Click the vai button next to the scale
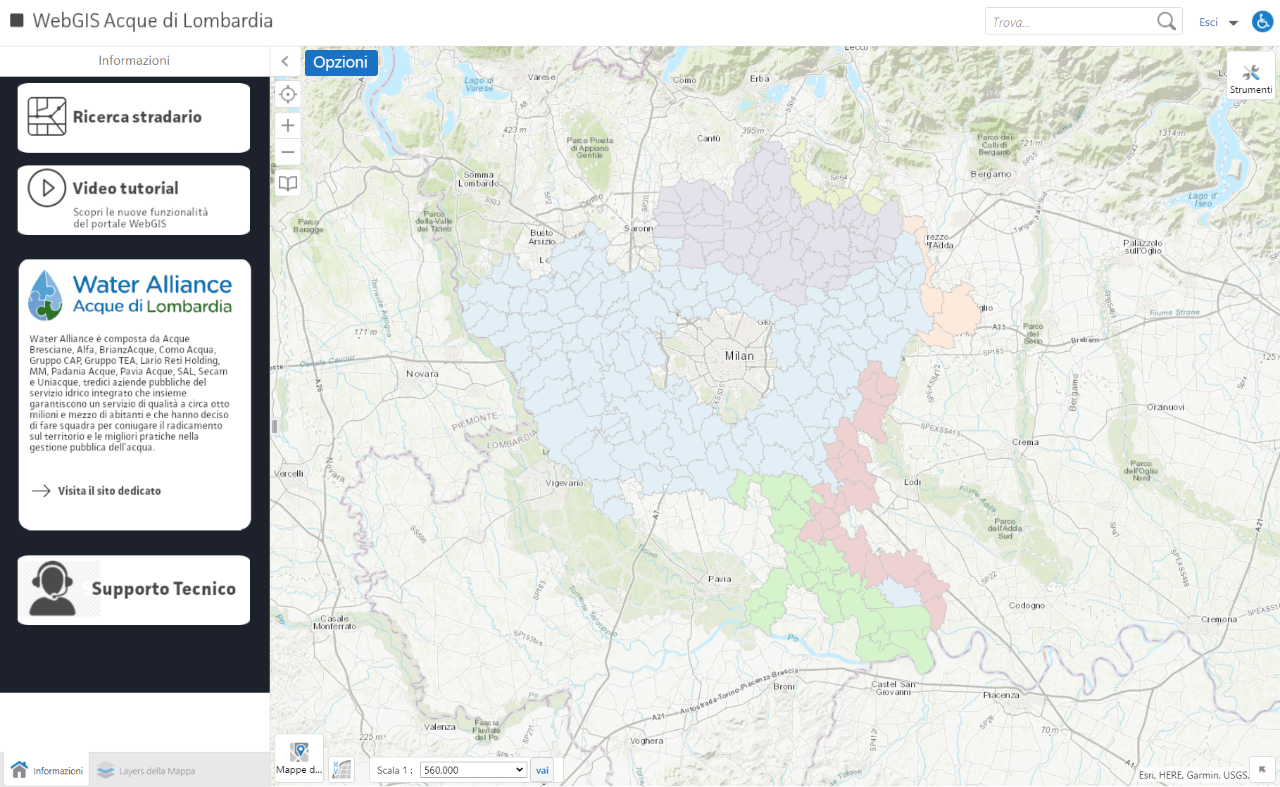The height and width of the screenshot is (787, 1280). pyautogui.click(x=542, y=769)
